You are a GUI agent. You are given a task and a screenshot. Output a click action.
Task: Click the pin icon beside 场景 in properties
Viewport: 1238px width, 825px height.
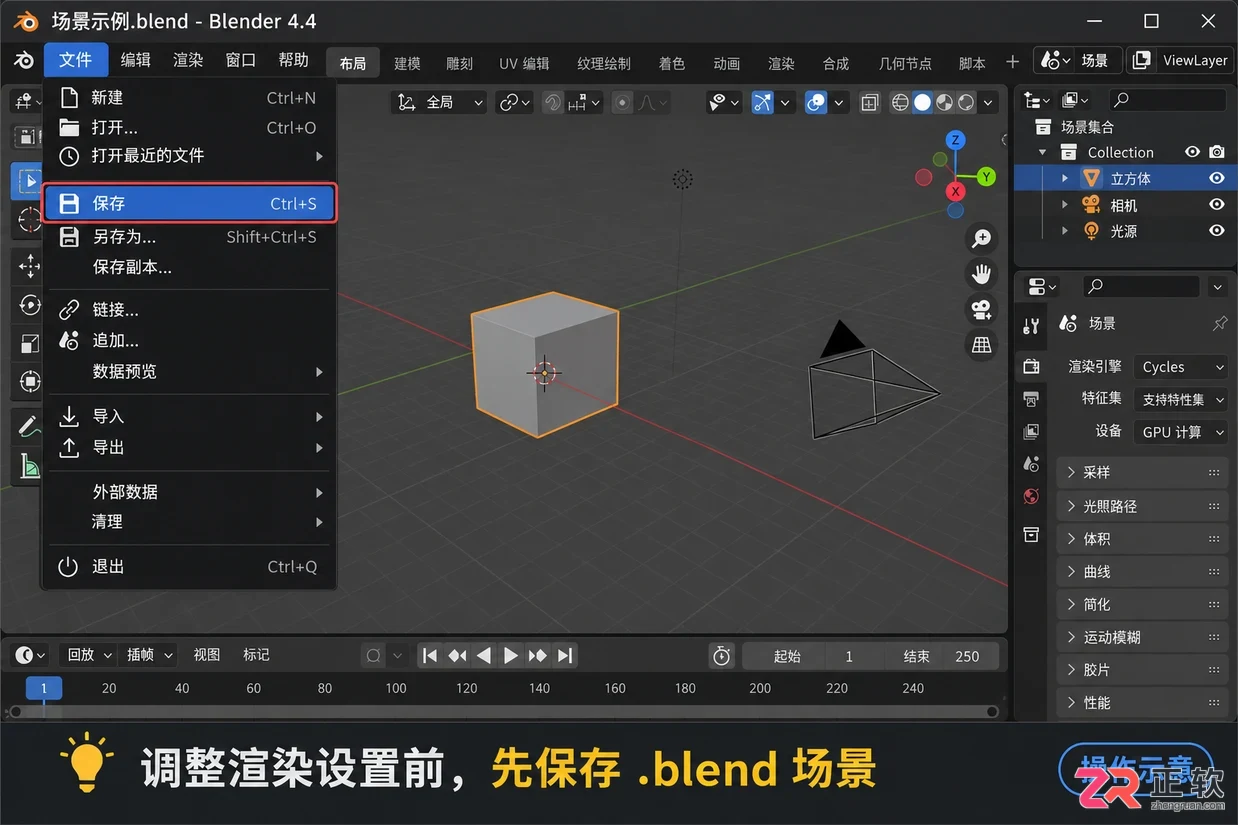pos(1219,324)
